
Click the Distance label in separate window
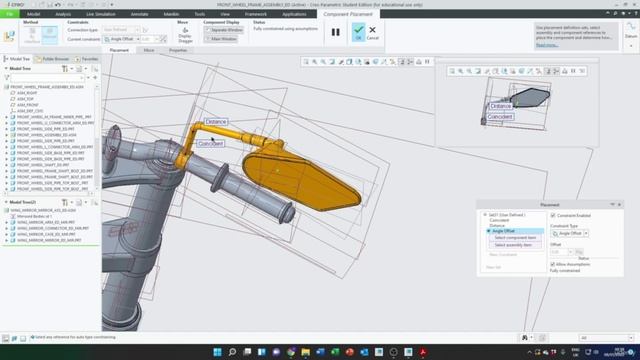tap(501, 106)
